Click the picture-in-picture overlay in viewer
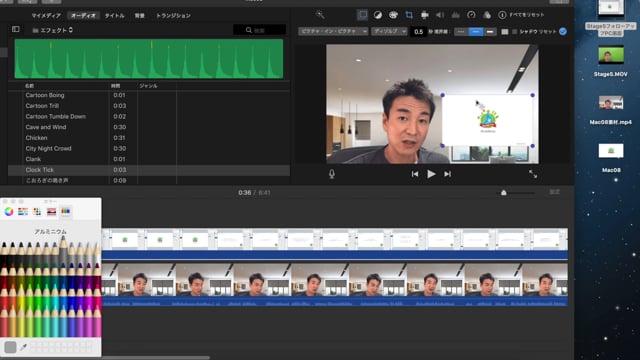Viewport: 640px width, 360px height. (487, 120)
